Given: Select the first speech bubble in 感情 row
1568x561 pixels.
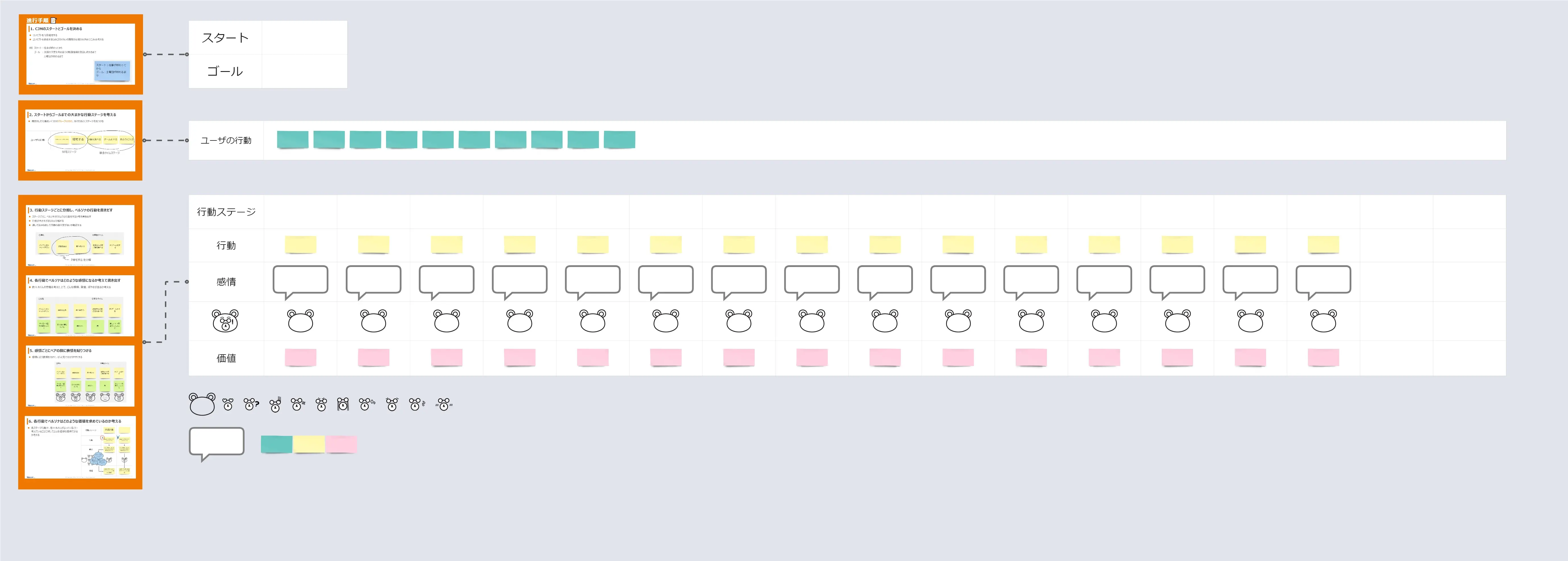Looking at the screenshot, I should [x=301, y=280].
